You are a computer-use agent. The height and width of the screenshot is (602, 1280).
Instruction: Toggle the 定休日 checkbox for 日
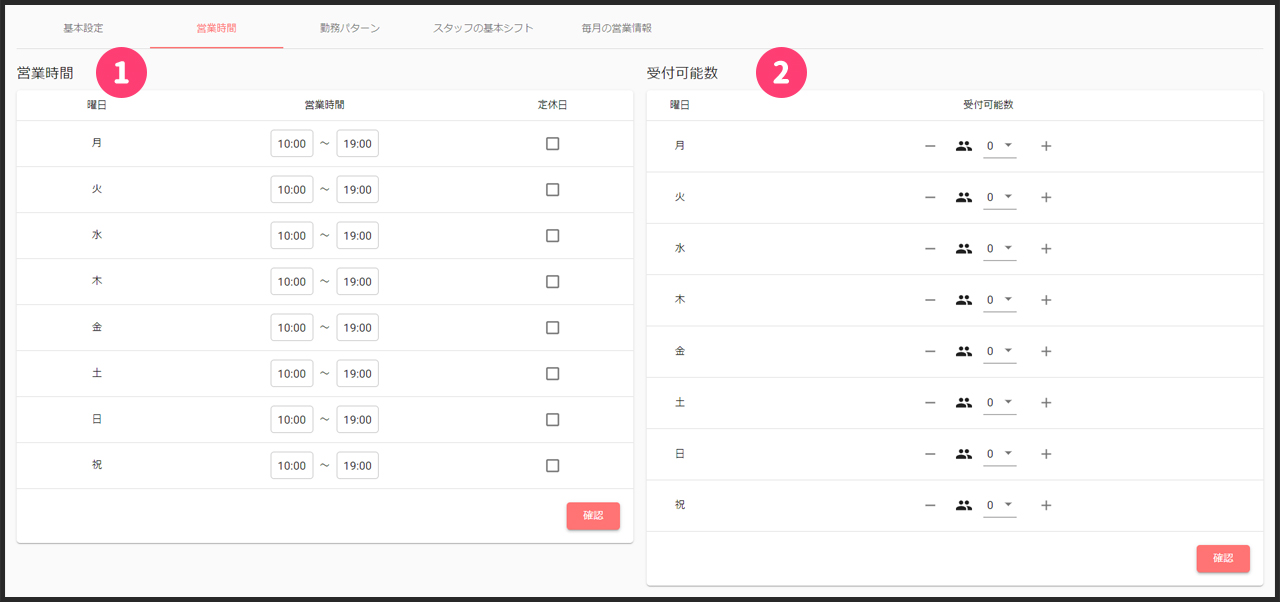coord(552,420)
